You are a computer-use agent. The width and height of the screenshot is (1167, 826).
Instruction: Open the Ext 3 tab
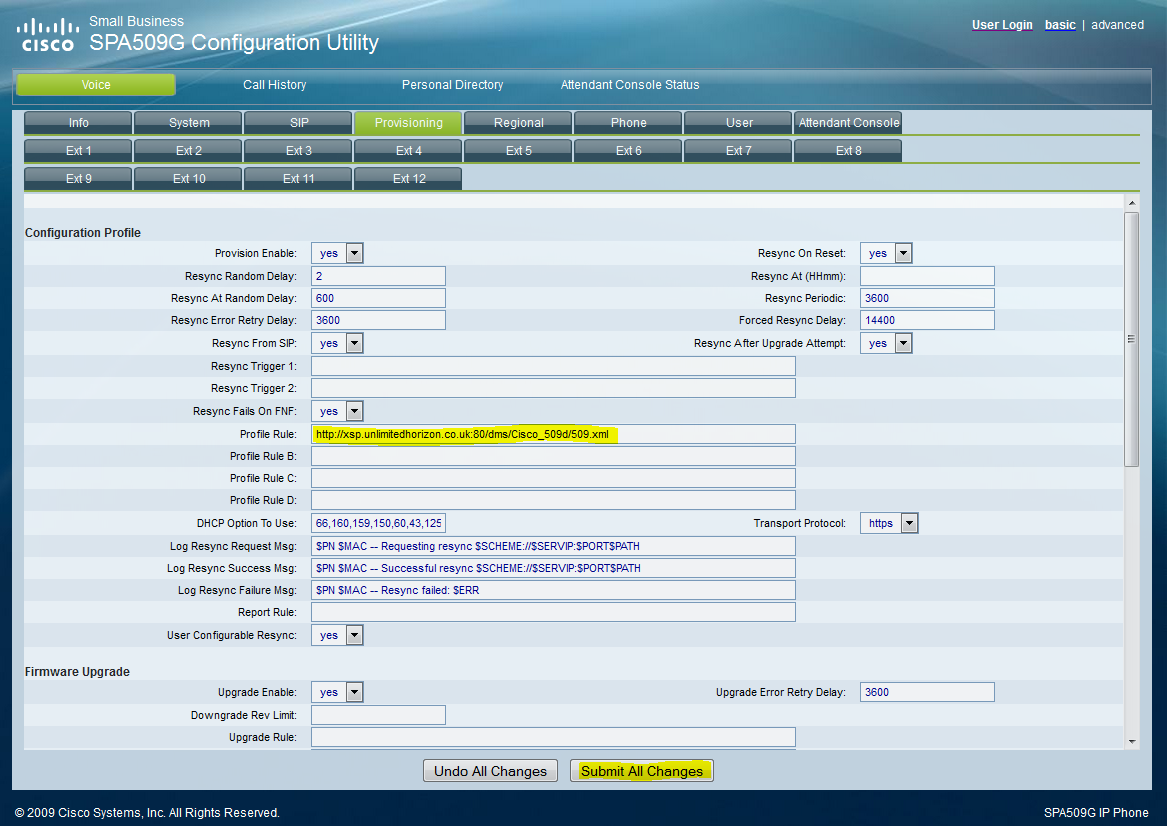[x=298, y=150]
